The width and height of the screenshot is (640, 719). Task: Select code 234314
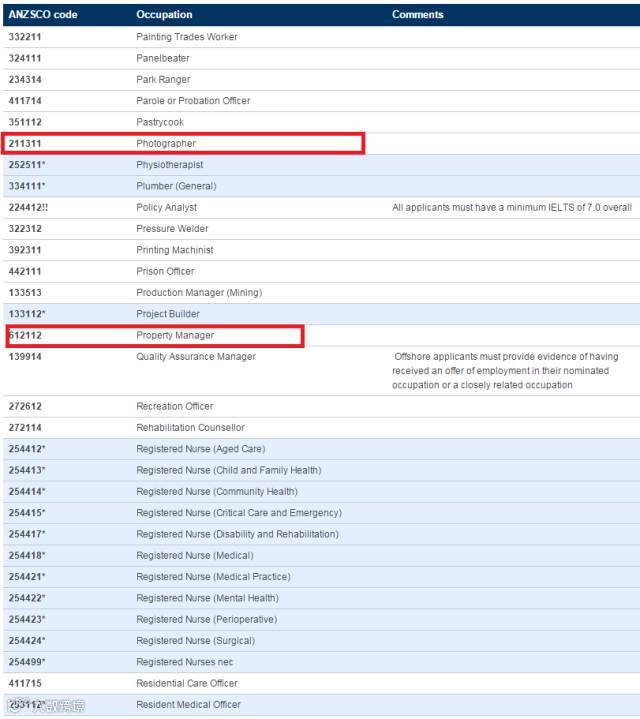click(x=25, y=79)
